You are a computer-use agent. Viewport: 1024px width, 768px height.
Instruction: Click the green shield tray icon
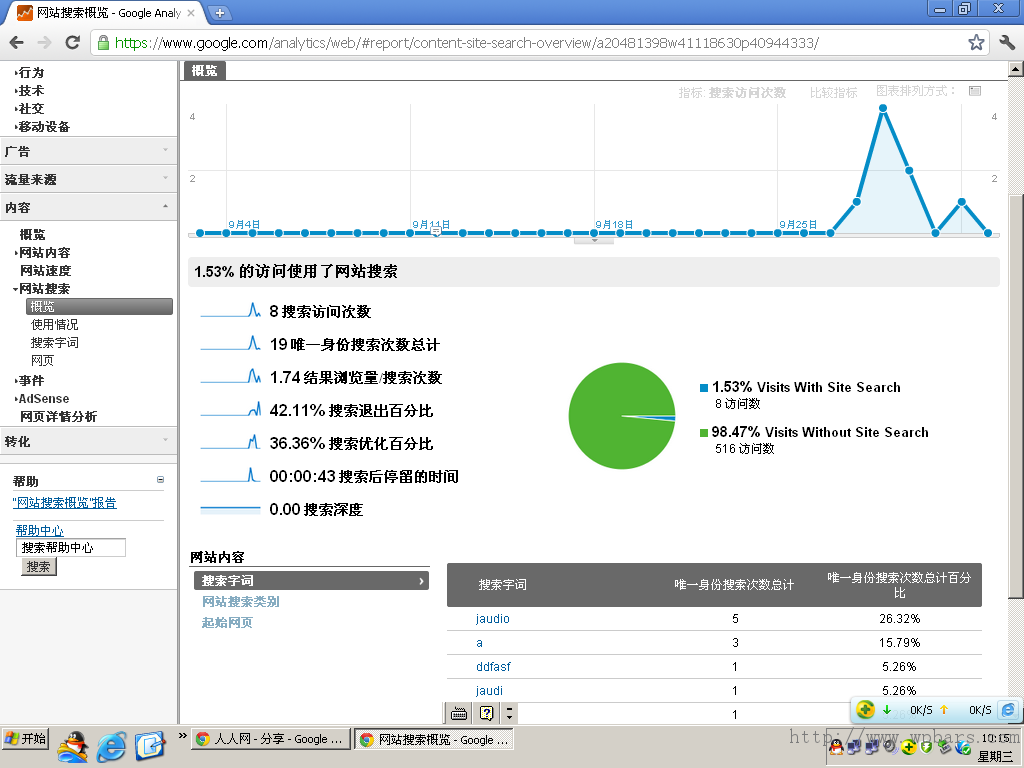(x=926, y=748)
